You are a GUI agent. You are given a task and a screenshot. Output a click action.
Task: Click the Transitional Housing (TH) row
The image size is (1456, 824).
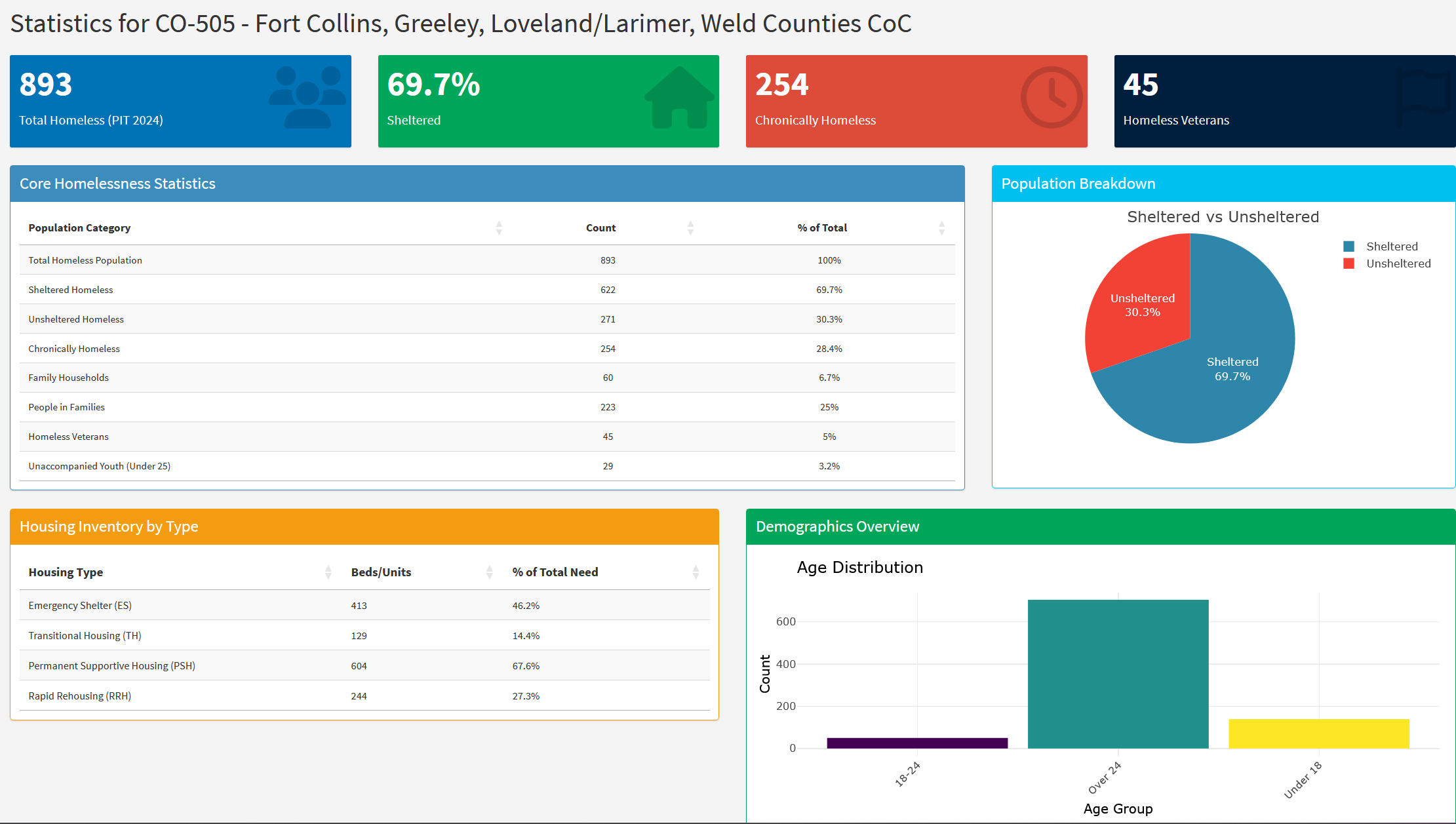pos(364,636)
